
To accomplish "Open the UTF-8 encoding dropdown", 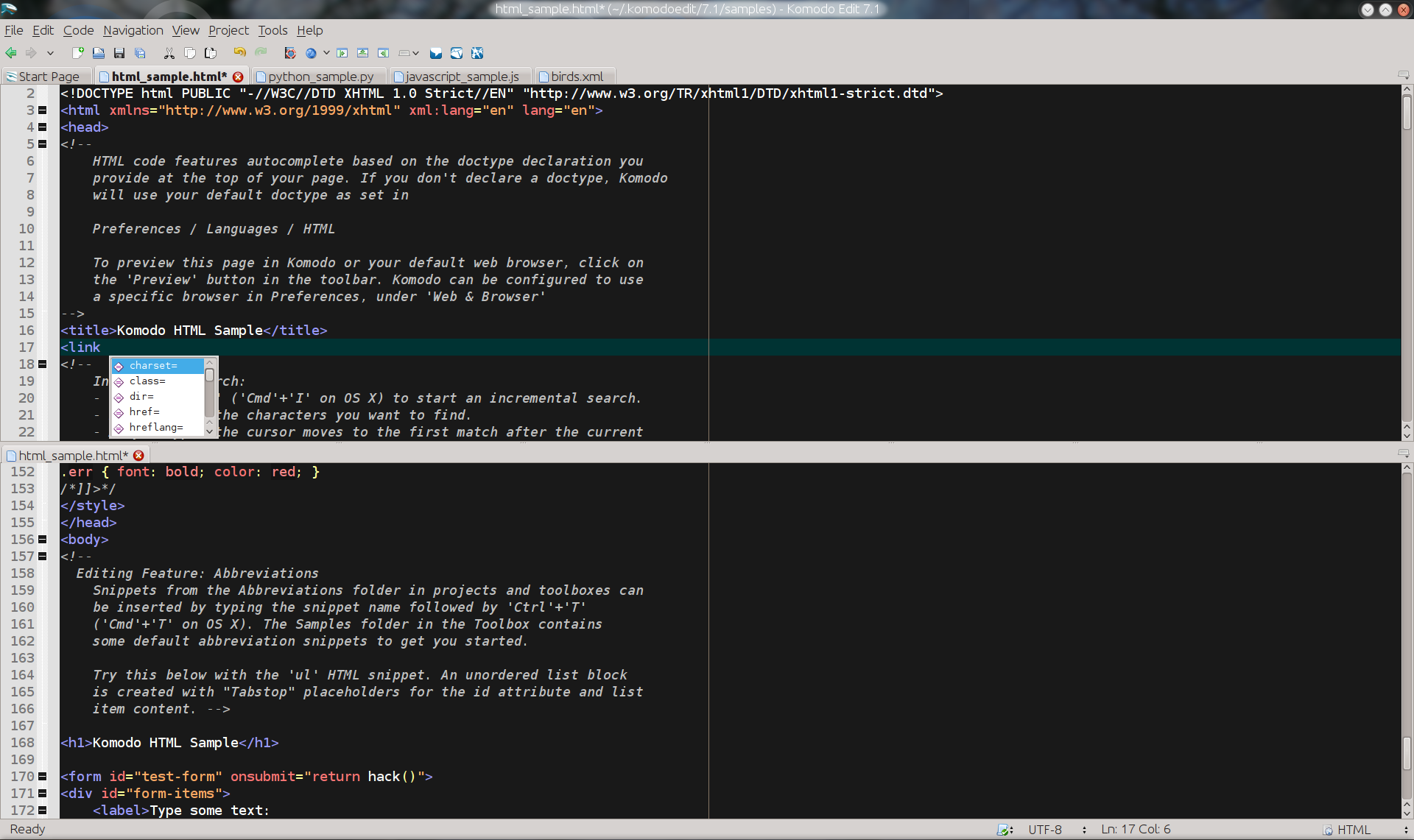I will 1057,830.
